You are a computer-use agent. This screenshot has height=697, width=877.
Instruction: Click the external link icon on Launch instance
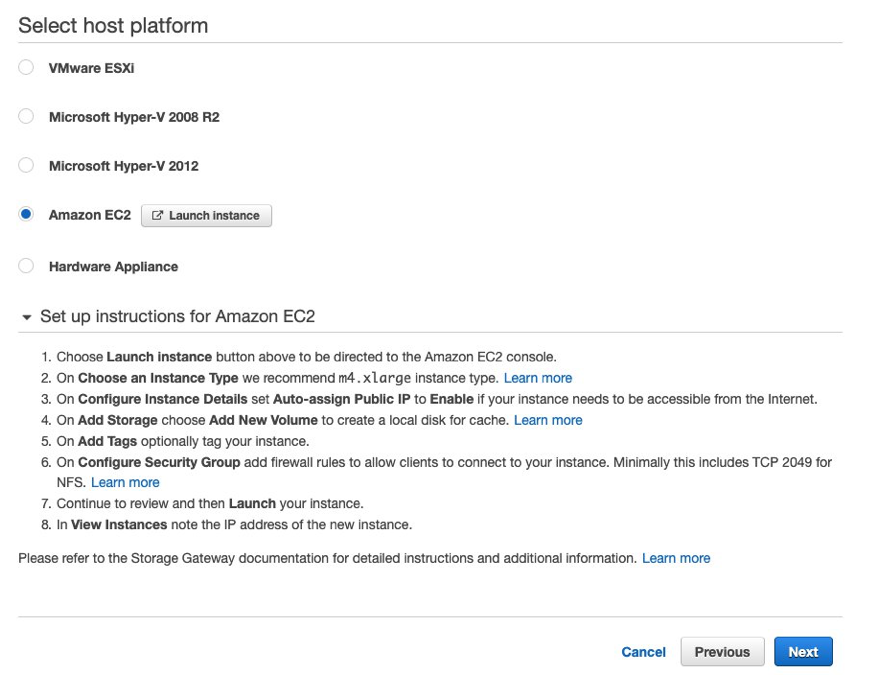pos(157,216)
